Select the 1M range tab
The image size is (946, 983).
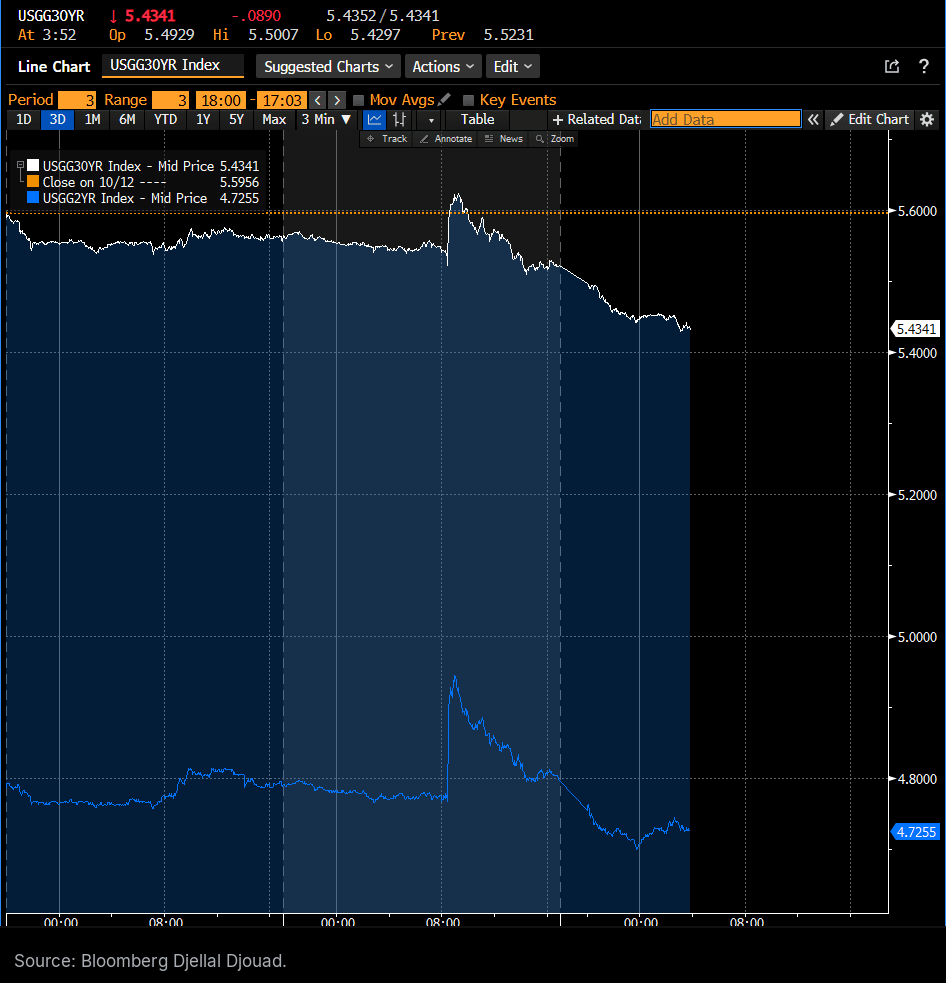93,119
